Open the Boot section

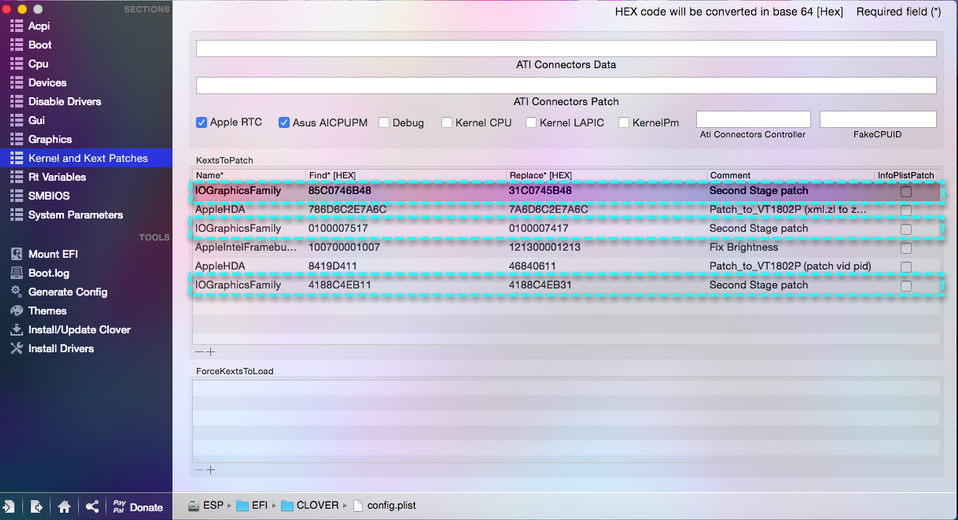40,45
